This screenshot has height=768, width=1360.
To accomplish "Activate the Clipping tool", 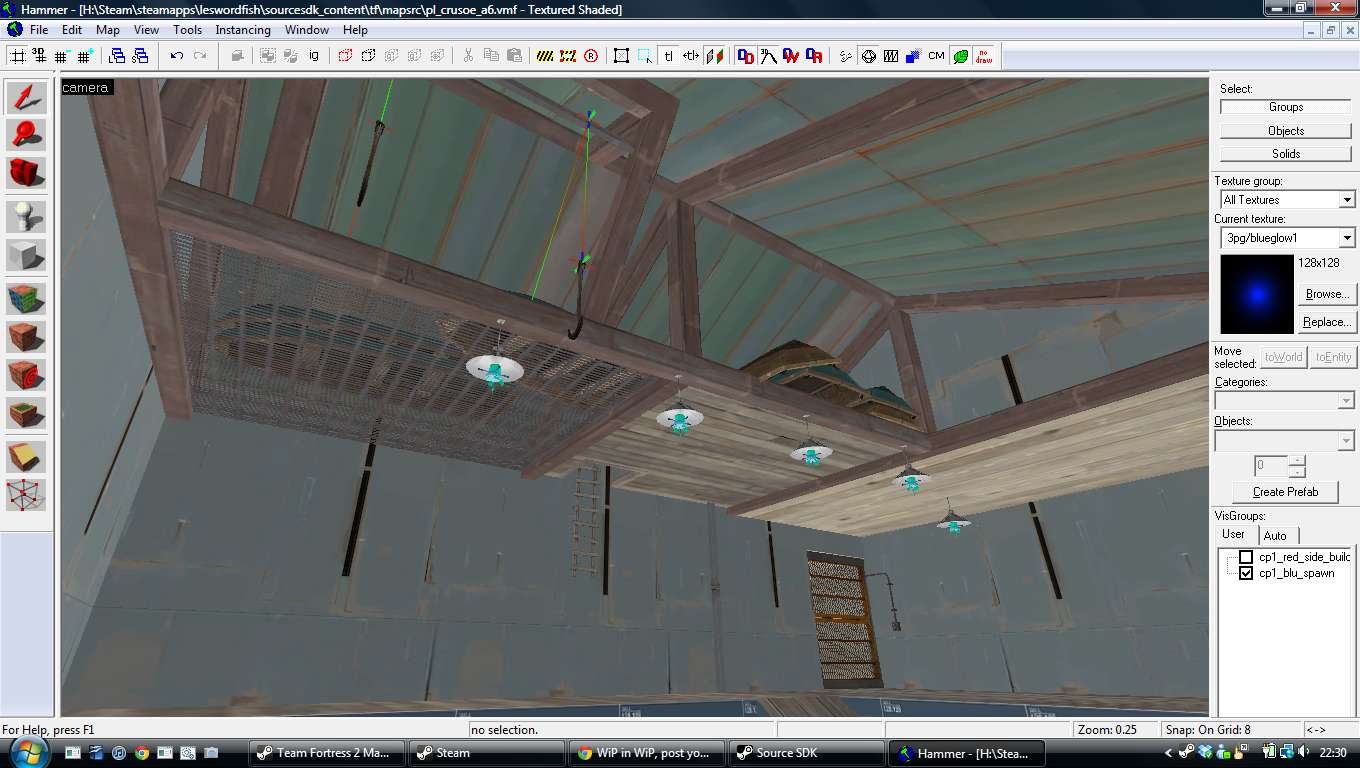I will point(27,457).
